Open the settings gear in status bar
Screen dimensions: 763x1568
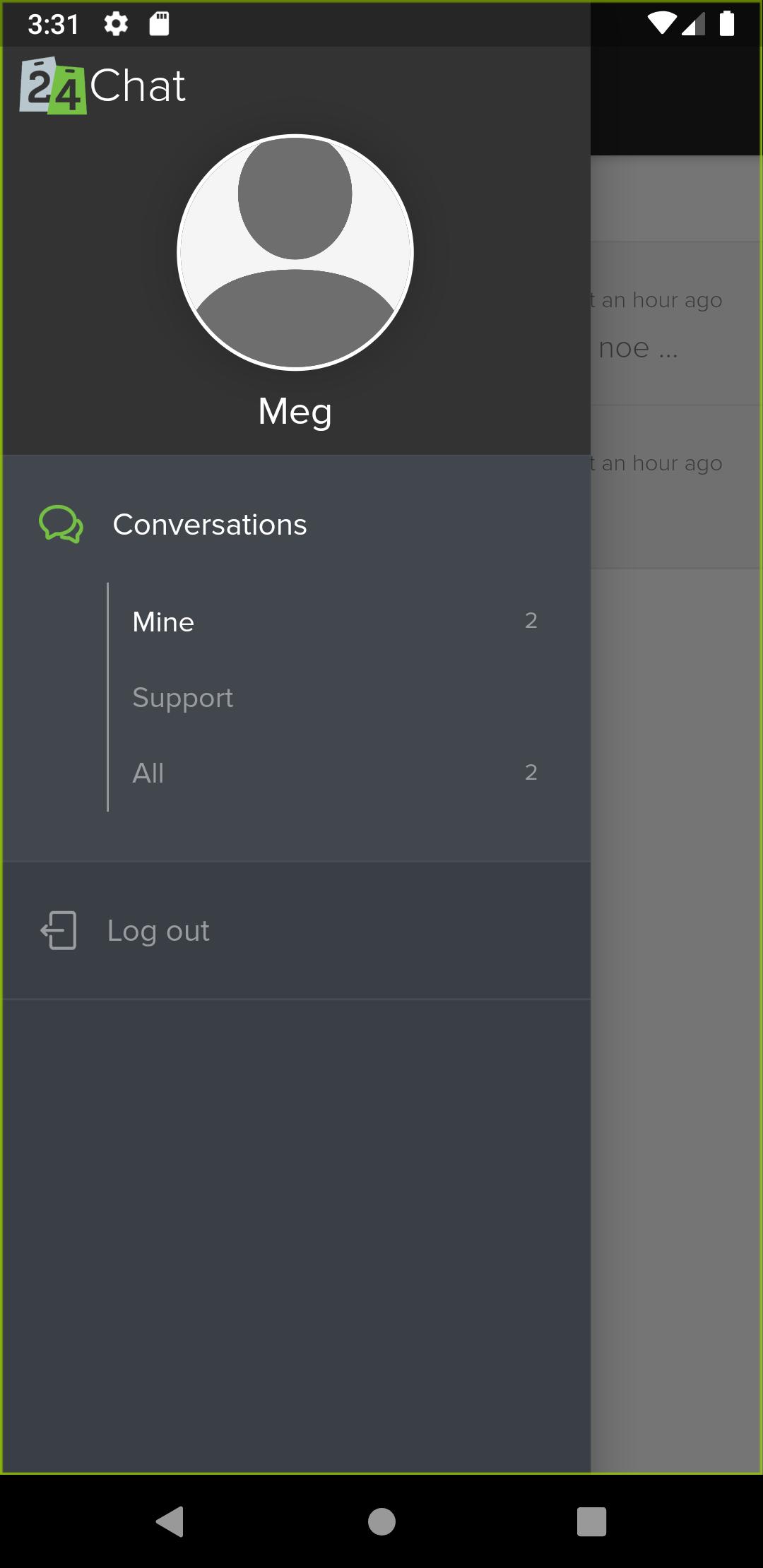coord(116,25)
